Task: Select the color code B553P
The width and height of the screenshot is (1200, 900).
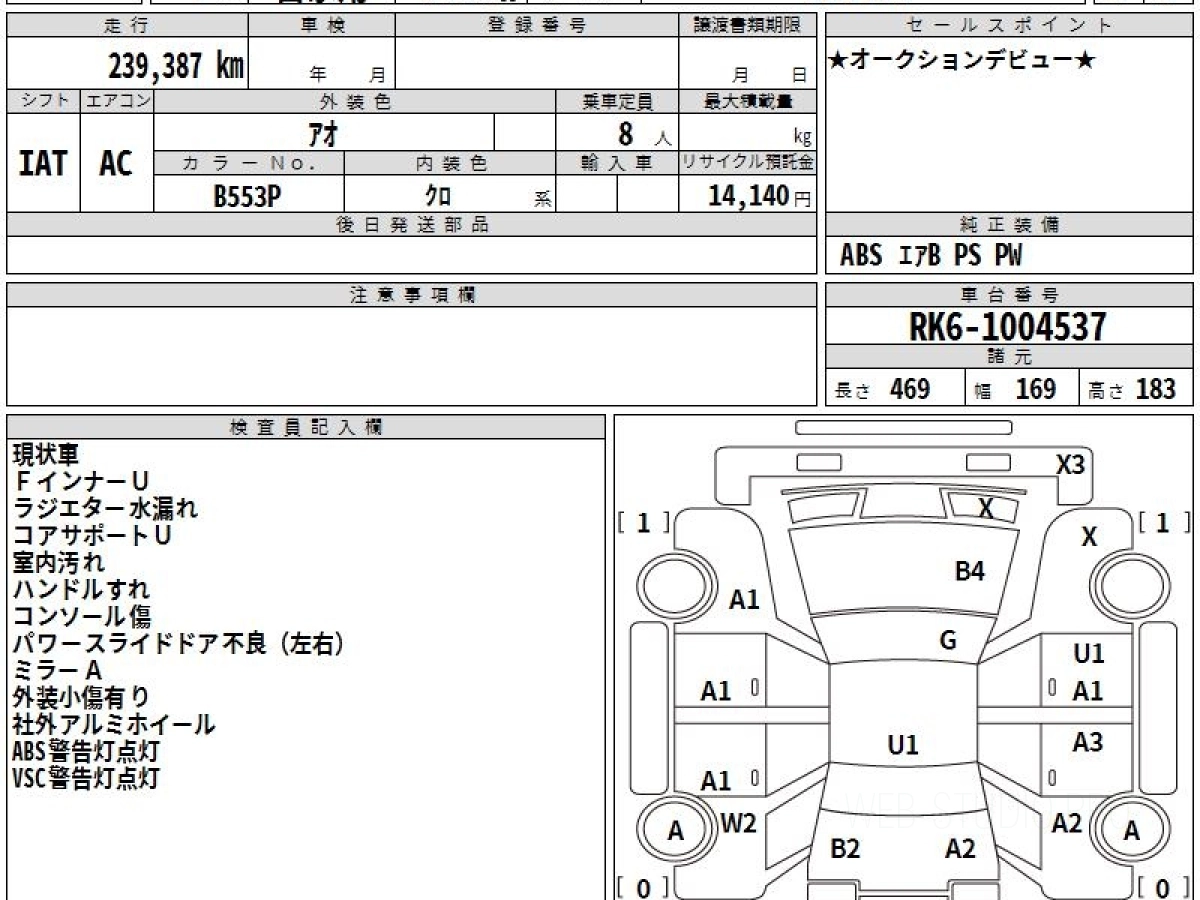Action: click(247, 196)
